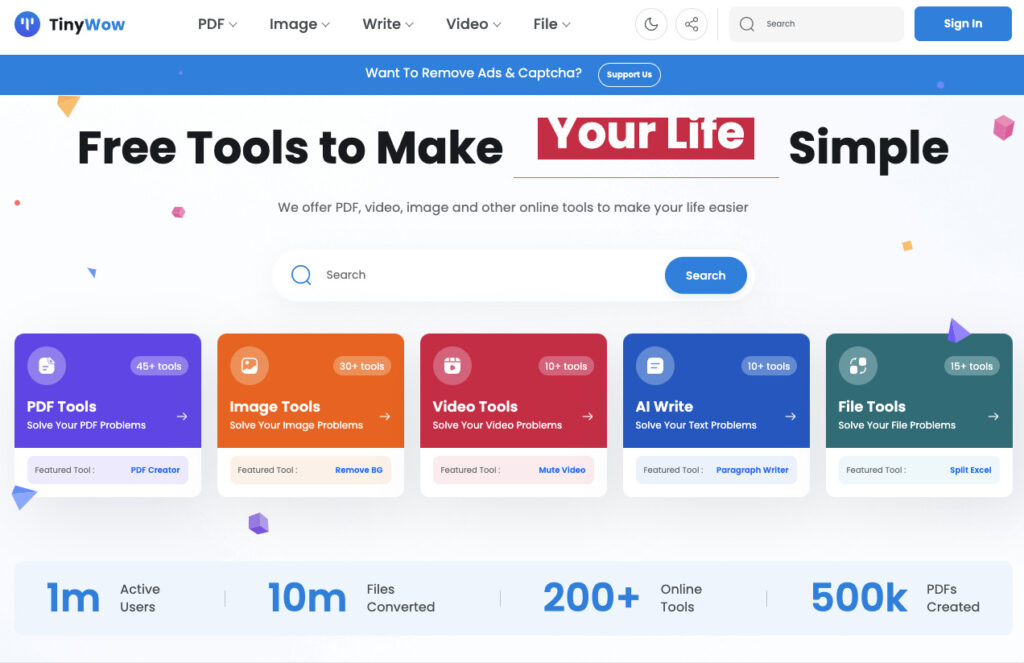
Task: Click the File Tools squares icon
Action: [858, 366]
